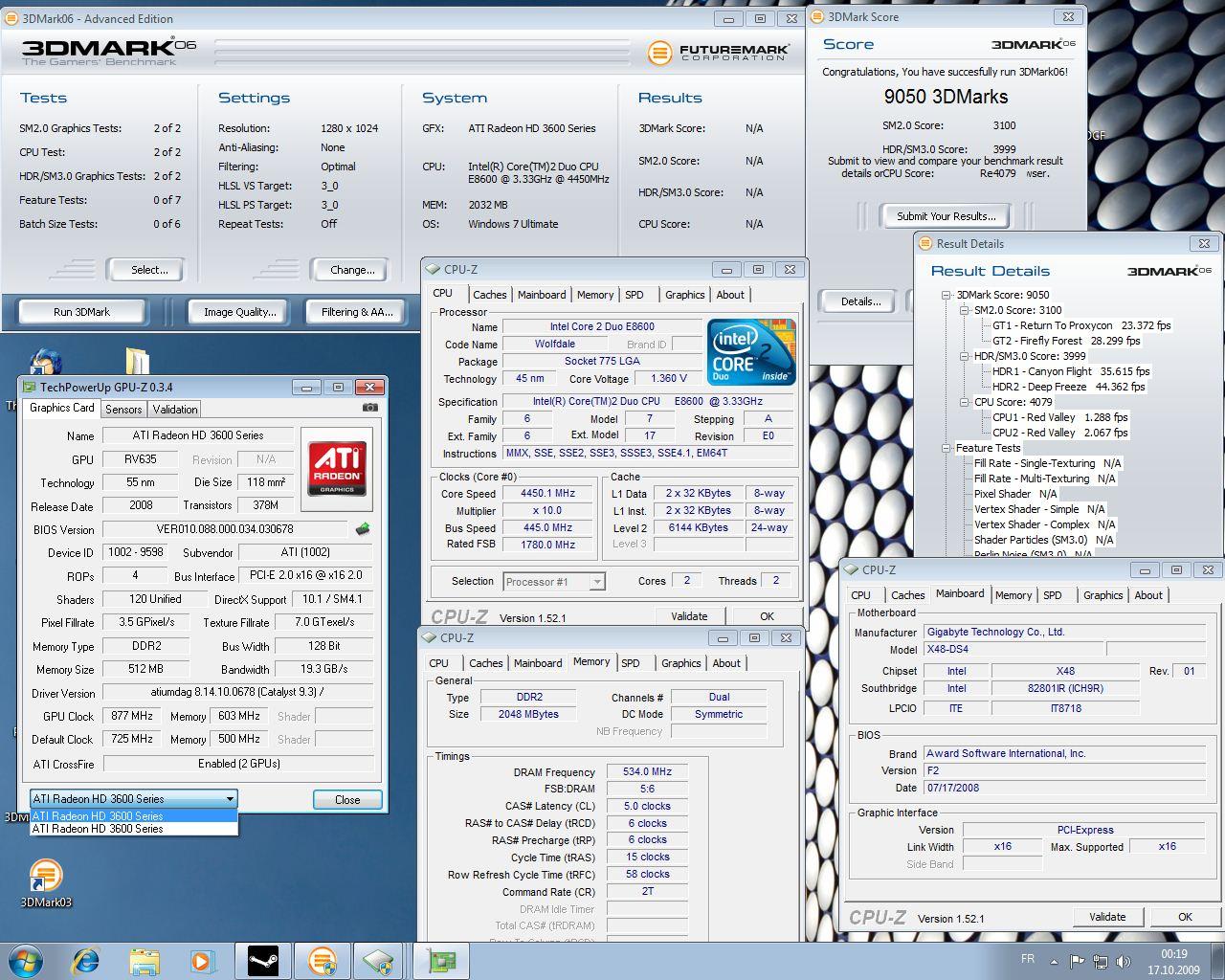Collapse the SM2.0 Score: 3100 node
Viewport: 1225px width, 980px height.
[x=964, y=310]
